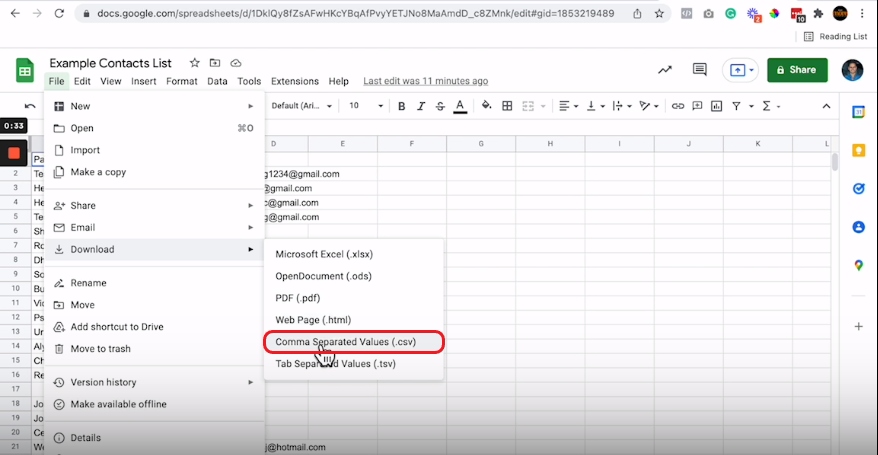Image resolution: width=878 pixels, height=455 pixels.
Task: Open the borders tool
Action: 507,106
